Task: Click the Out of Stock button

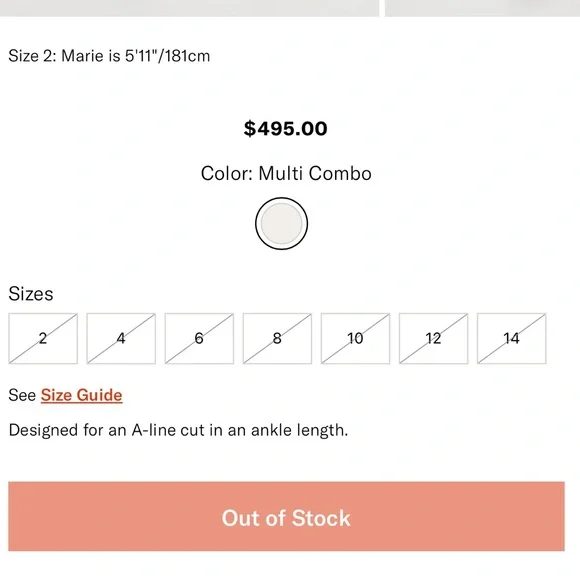Action: (286, 516)
